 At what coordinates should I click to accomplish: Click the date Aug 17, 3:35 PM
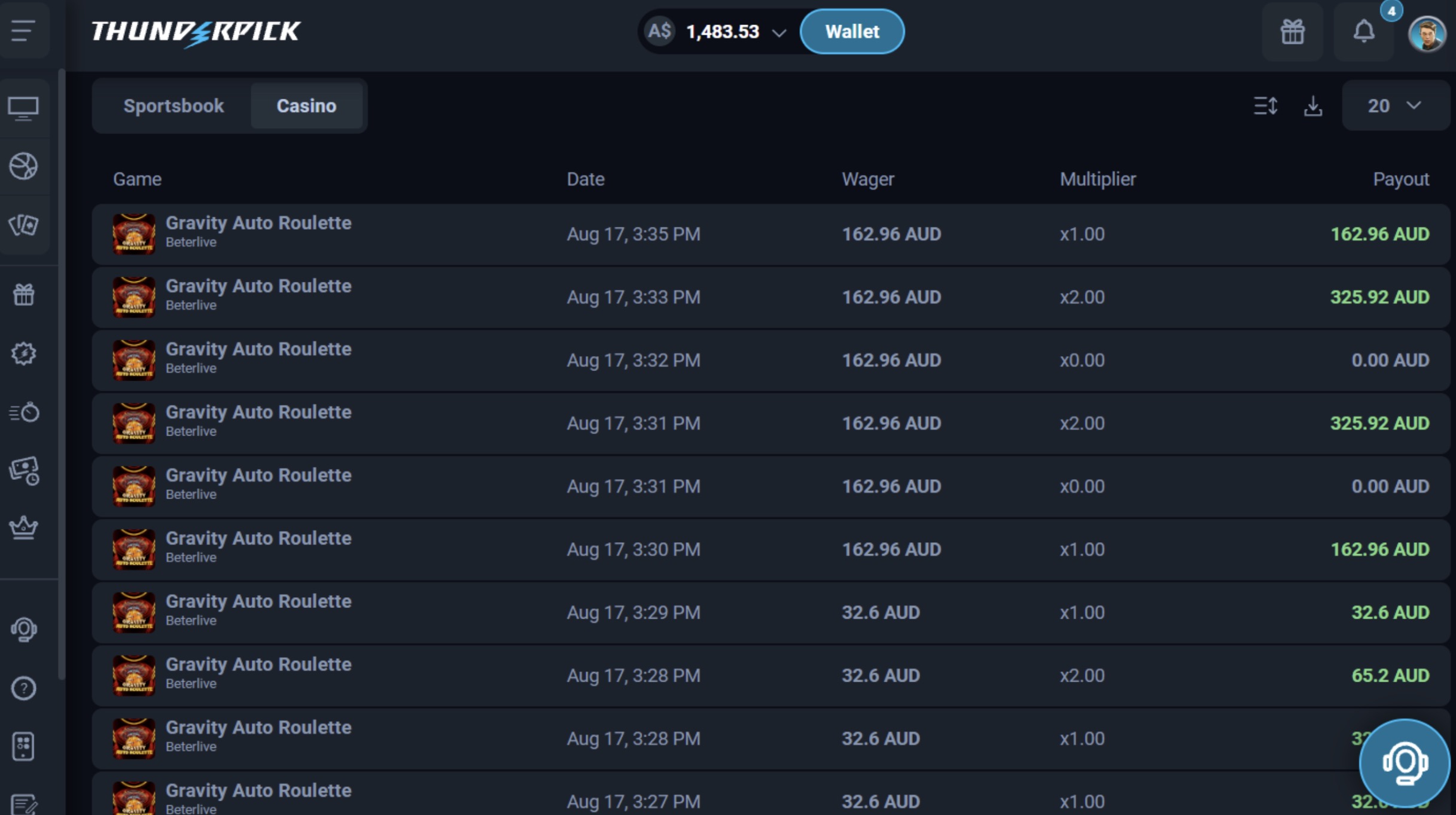(633, 234)
